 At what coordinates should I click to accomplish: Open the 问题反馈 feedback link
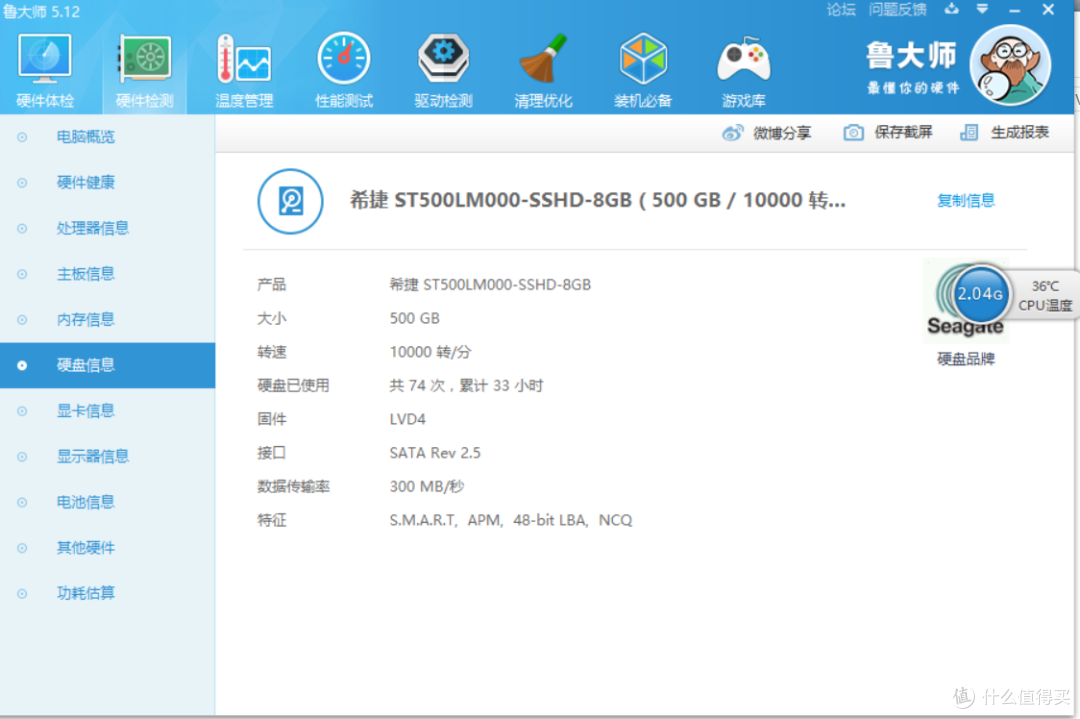pyautogui.click(x=897, y=10)
